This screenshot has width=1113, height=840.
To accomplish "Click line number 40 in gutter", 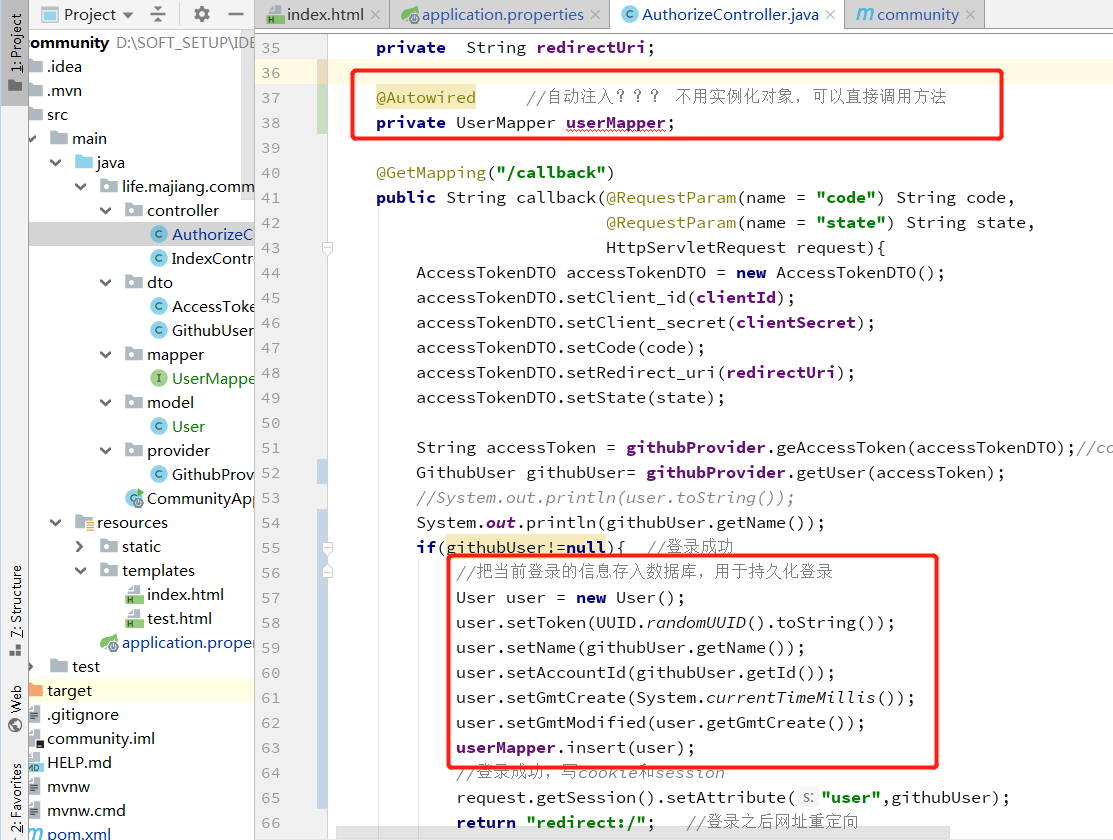I will click(270, 173).
